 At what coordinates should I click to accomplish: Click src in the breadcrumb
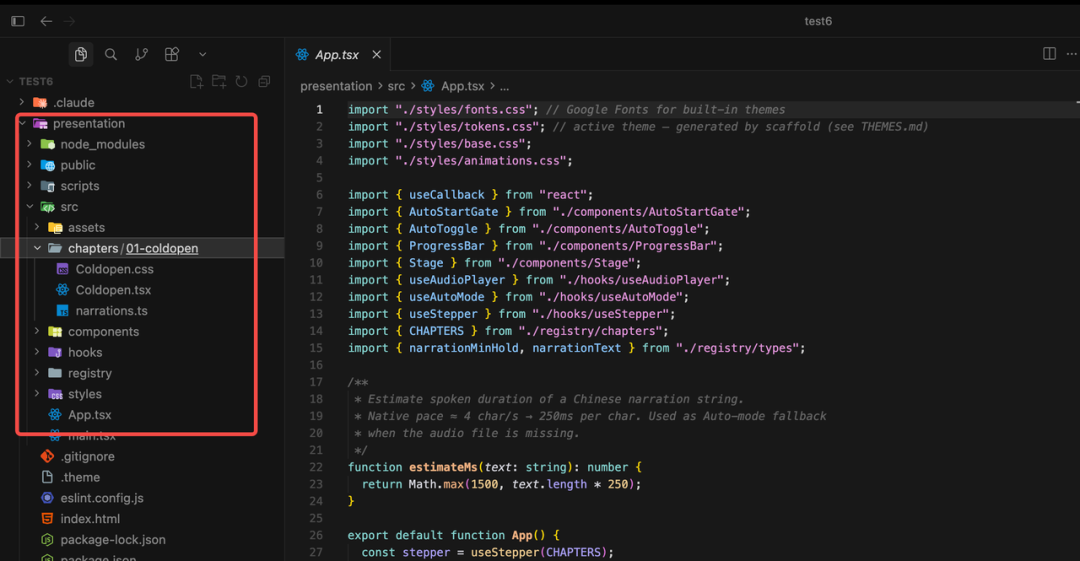[396, 86]
